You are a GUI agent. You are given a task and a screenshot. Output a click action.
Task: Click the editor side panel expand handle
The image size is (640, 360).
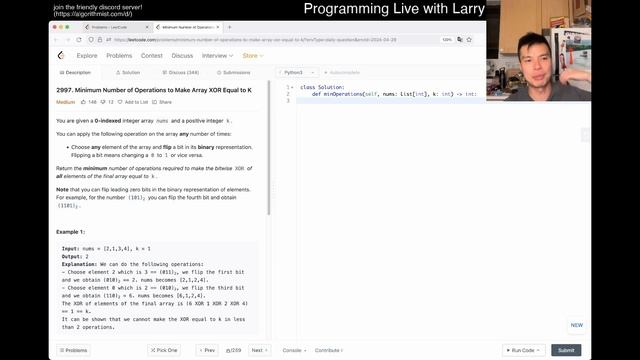[585, 135]
